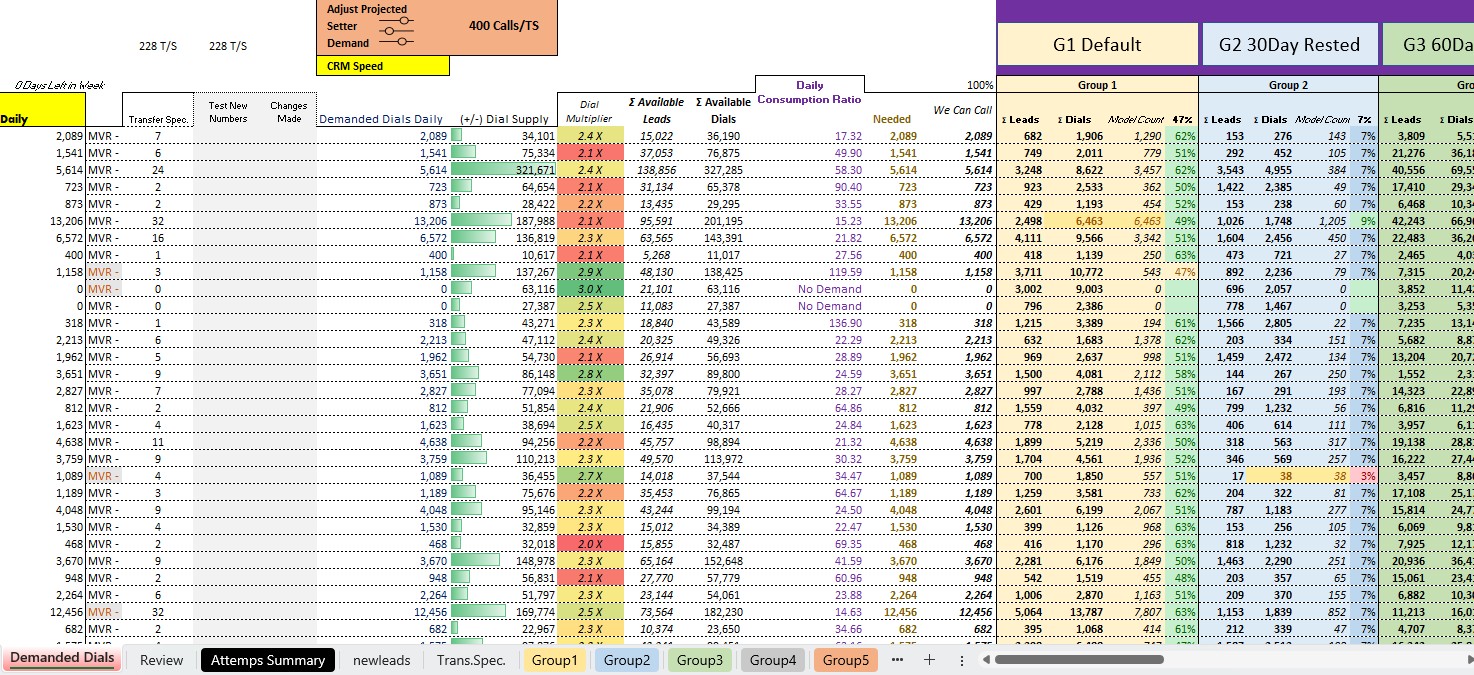Switch to the Review sheet tab

point(160,660)
